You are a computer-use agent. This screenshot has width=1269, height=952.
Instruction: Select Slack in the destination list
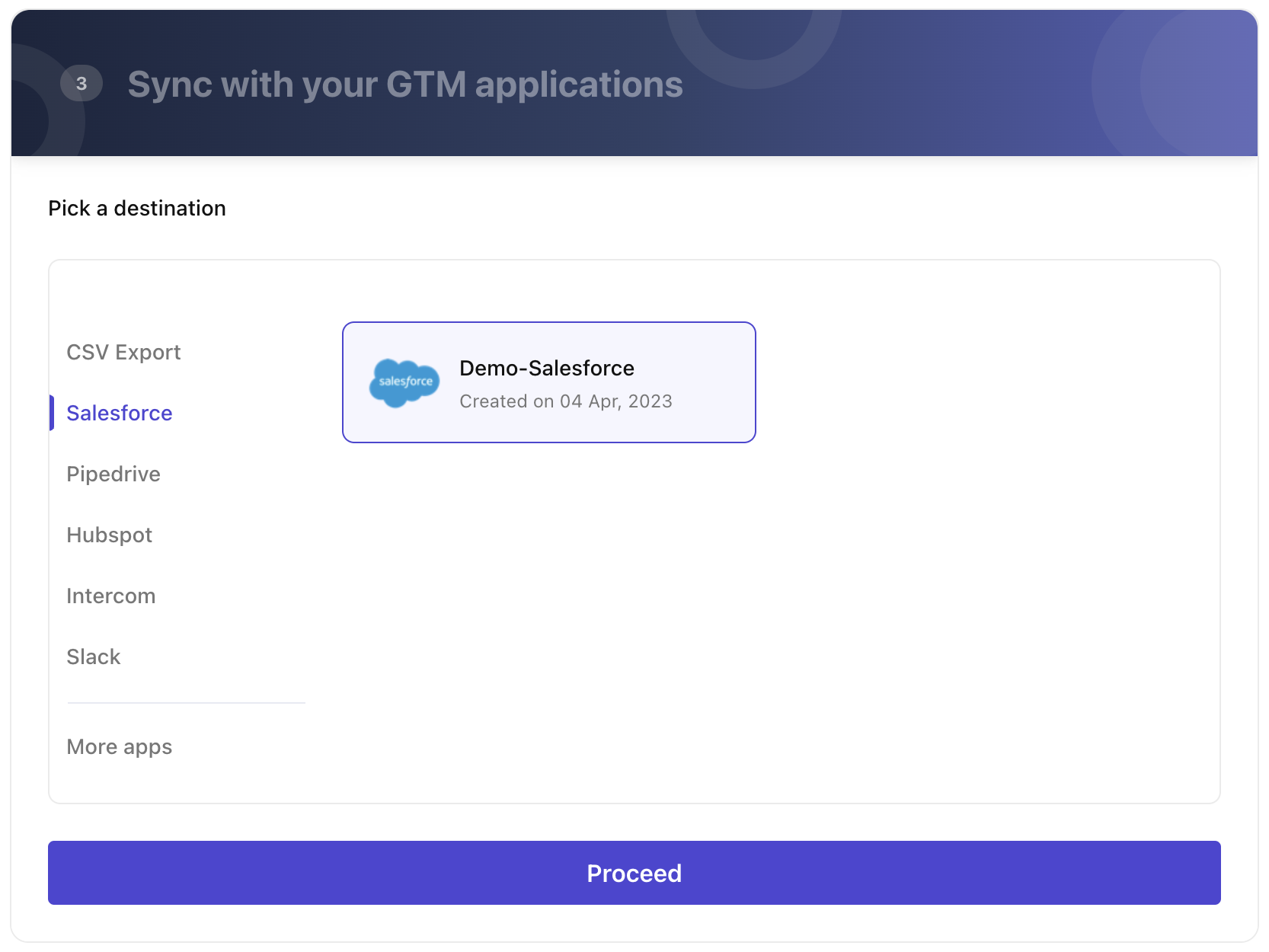[x=94, y=656]
